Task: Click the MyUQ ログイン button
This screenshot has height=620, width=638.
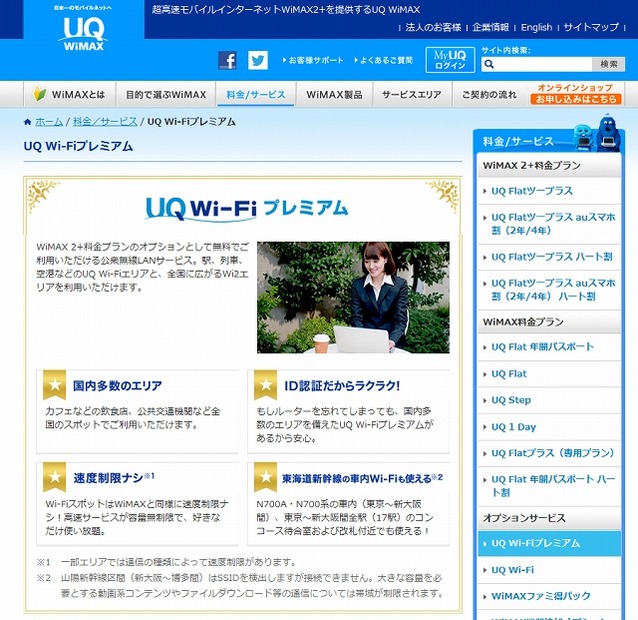Action: pyautogui.click(x=450, y=60)
